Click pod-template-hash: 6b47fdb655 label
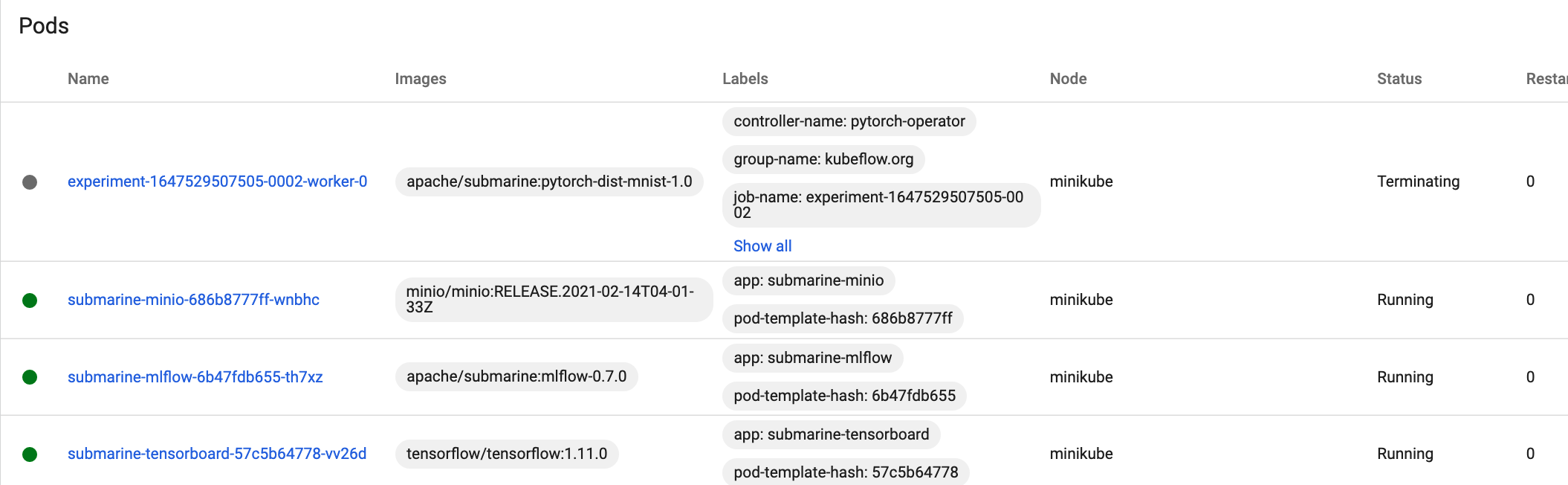The width and height of the screenshot is (1568, 485). coord(844,396)
